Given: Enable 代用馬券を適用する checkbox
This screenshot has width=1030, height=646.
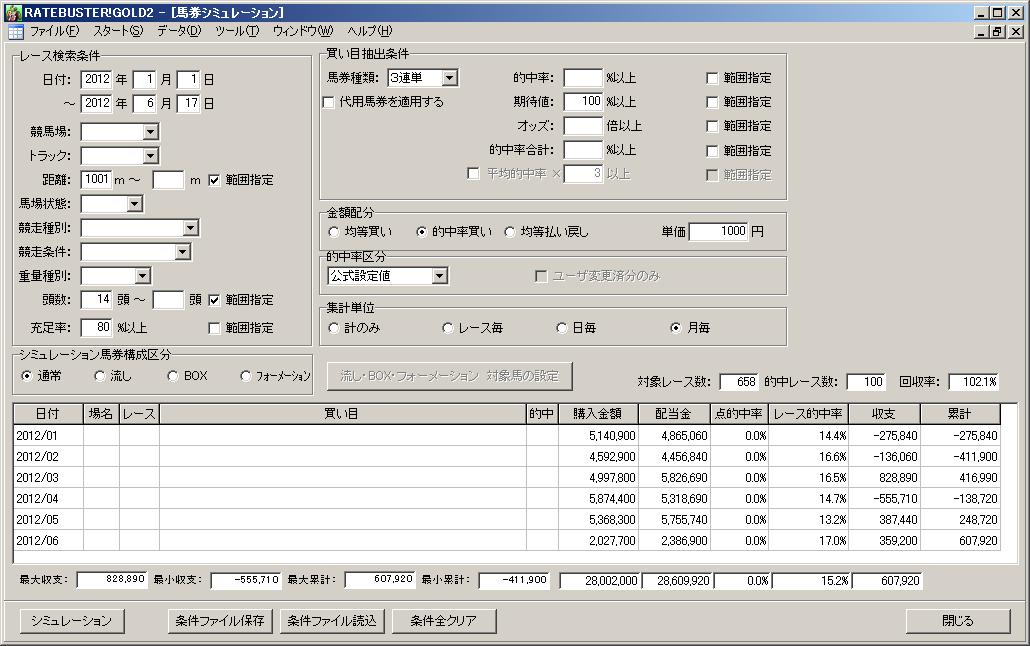Looking at the screenshot, I should (x=329, y=103).
